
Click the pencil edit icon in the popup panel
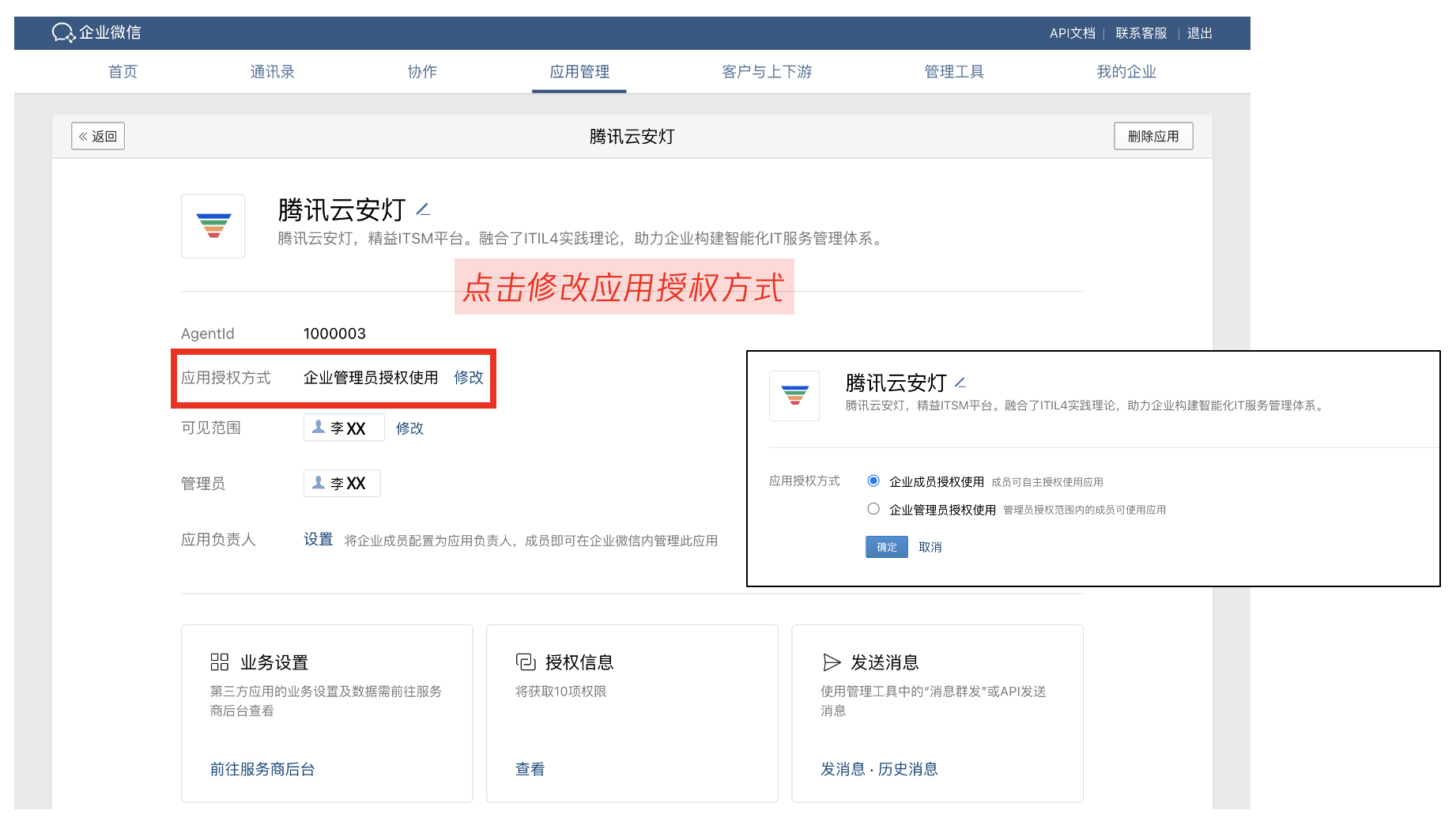(x=960, y=383)
